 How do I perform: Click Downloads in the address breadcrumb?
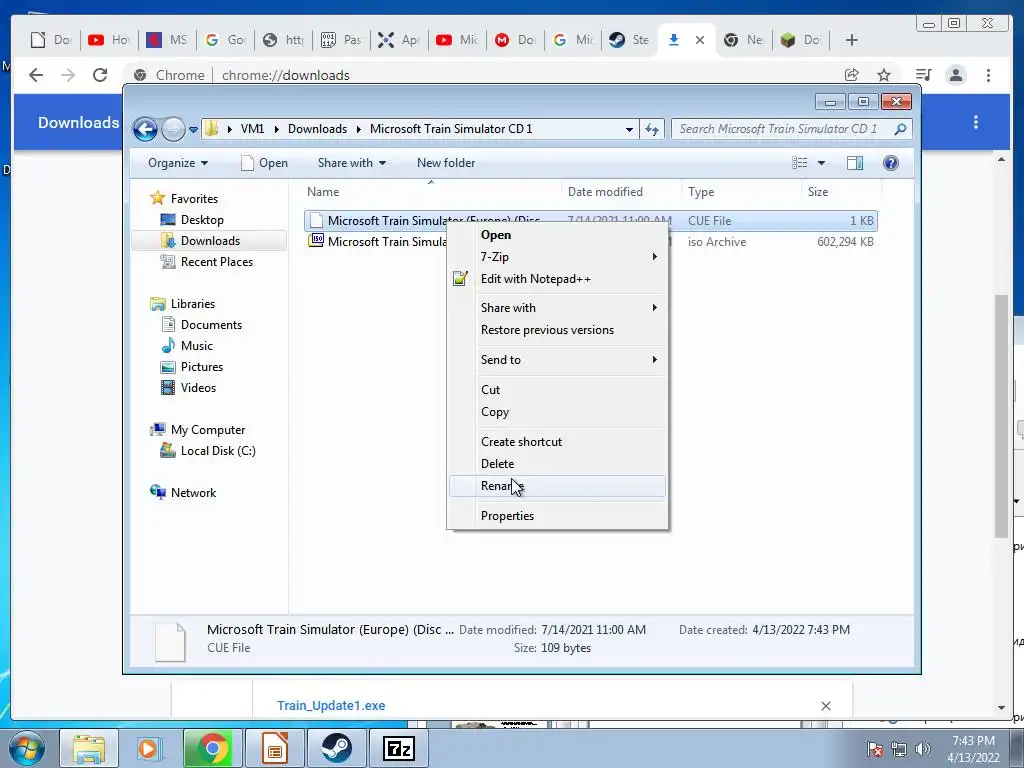point(317,129)
